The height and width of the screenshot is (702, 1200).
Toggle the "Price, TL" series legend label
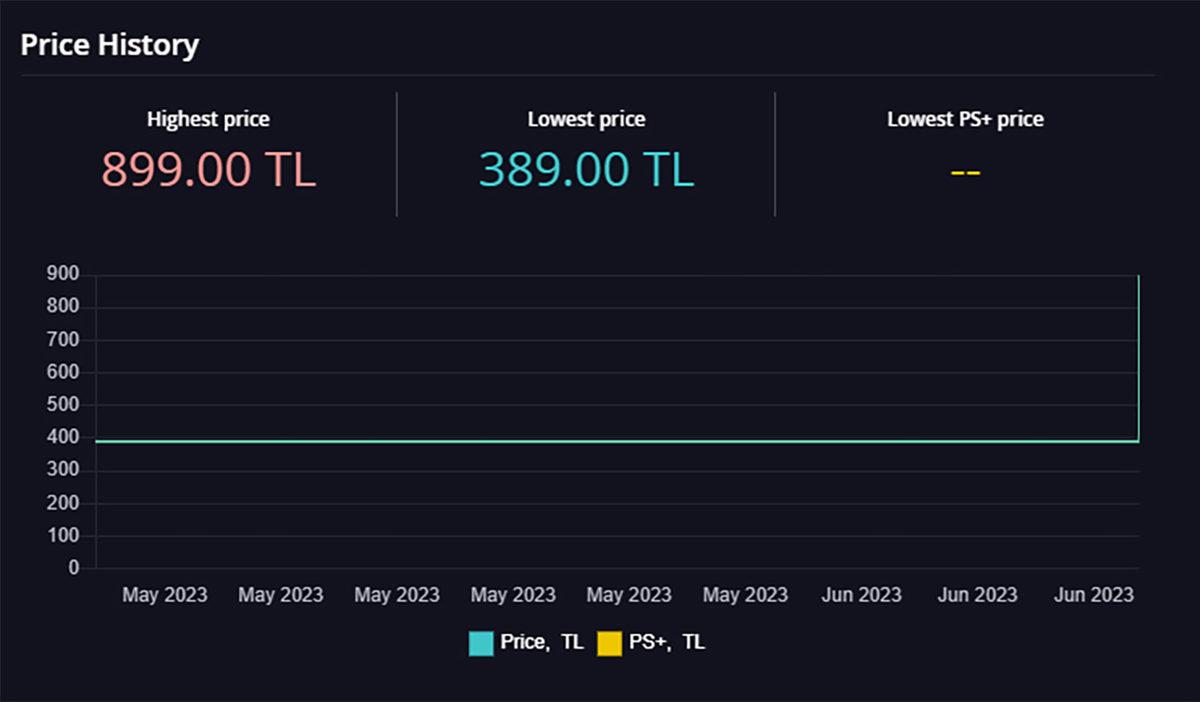(541, 643)
